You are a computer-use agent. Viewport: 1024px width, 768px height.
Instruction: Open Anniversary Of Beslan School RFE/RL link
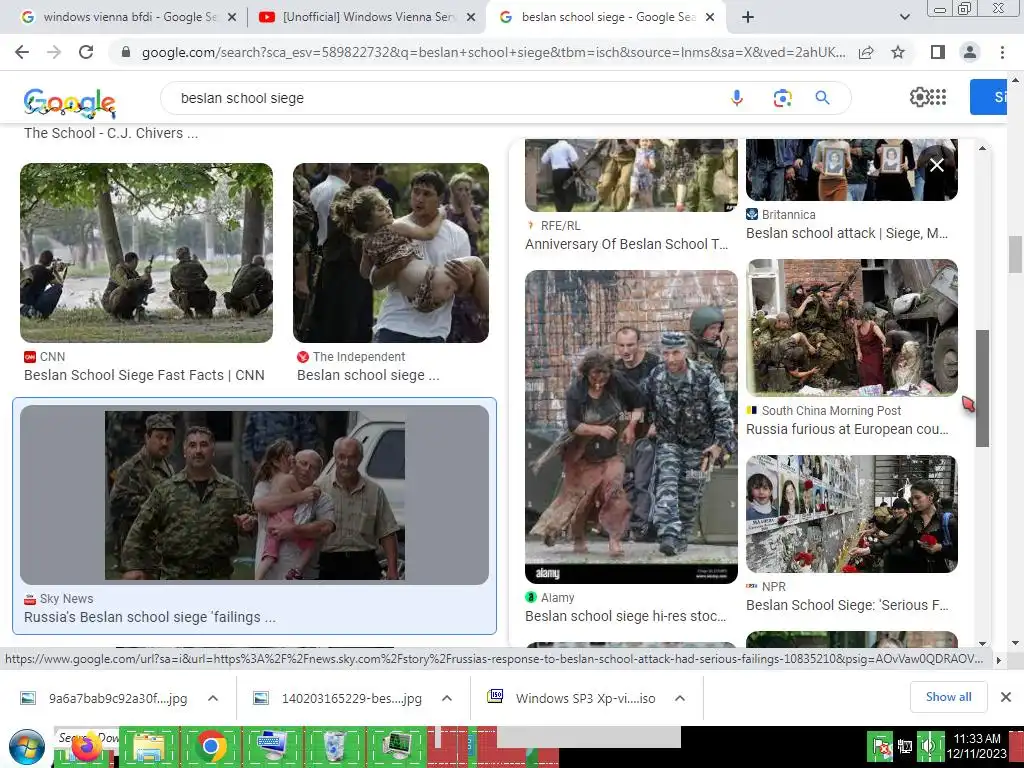(x=626, y=244)
